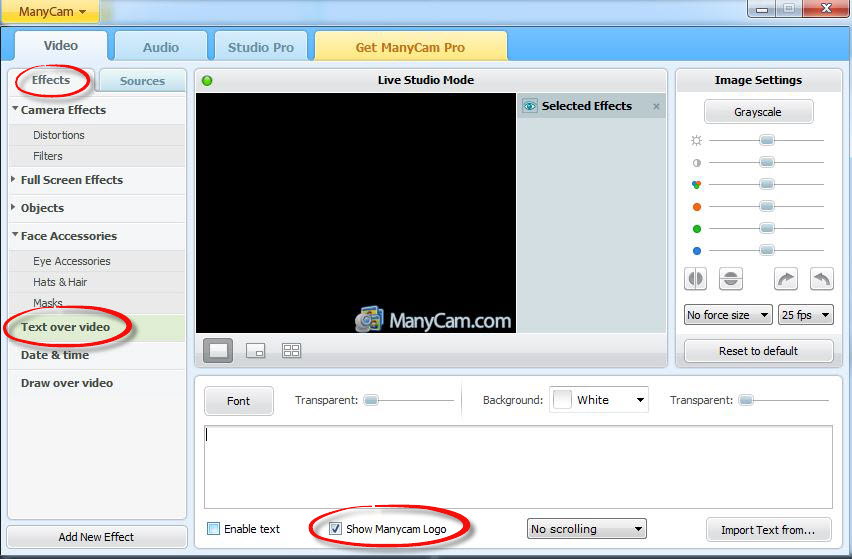
Task: Select single full-screen video layout icon
Action: 218,350
